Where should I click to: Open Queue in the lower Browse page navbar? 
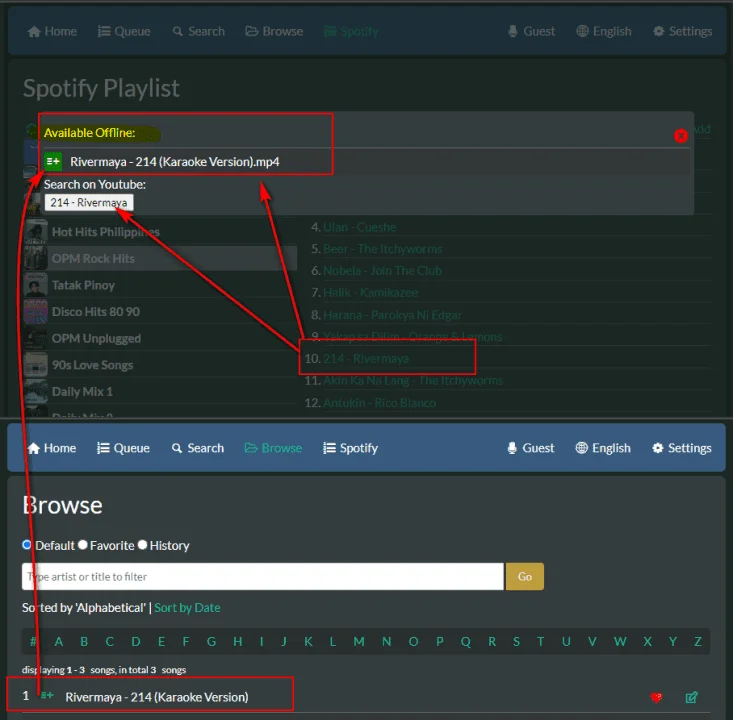coord(123,448)
